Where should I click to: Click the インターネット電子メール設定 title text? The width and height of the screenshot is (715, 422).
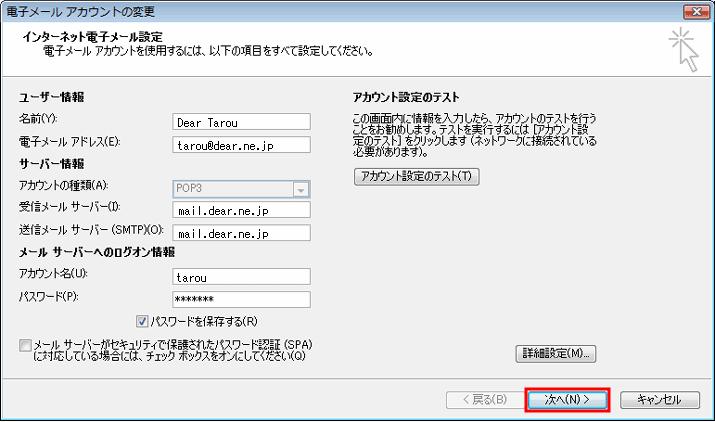(93, 36)
